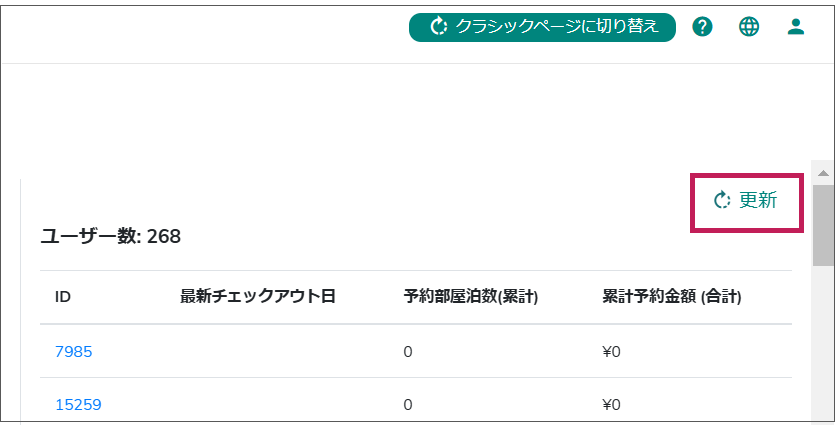Click the 0 nights cell for 15259
836x427 pixels.
pos(408,404)
